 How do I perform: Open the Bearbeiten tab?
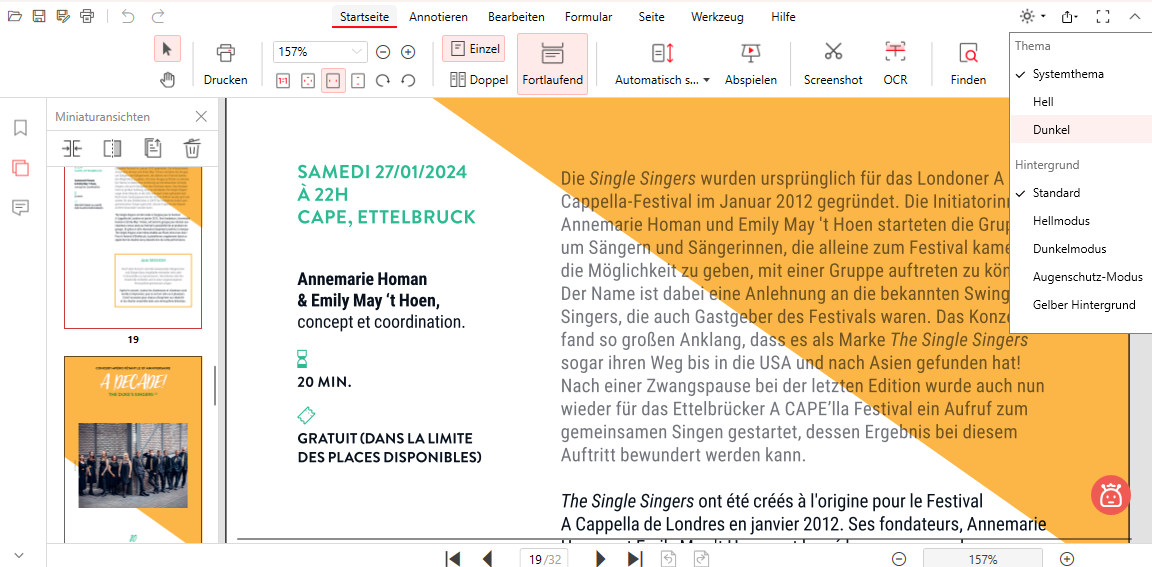pos(518,16)
